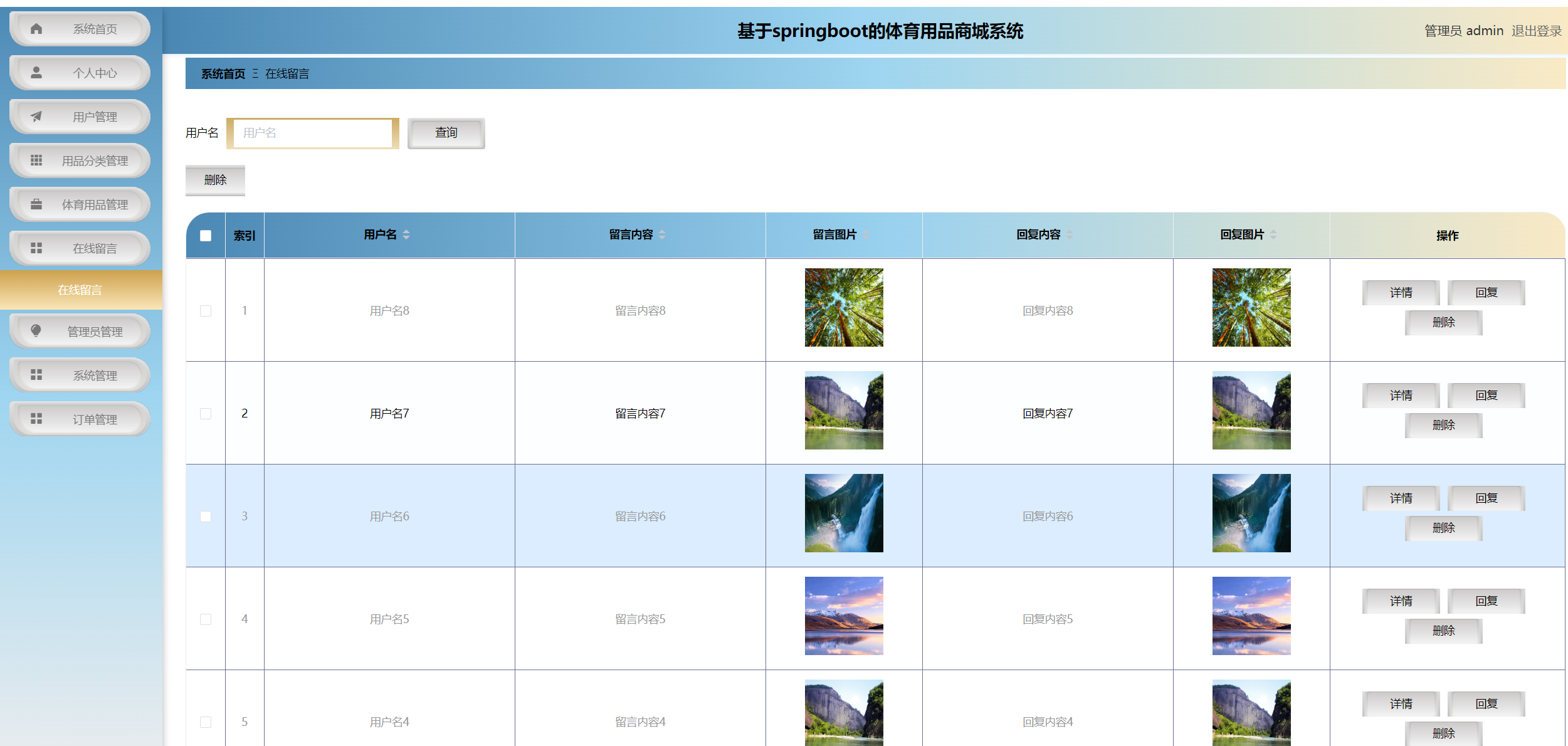The height and width of the screenshot is (746, 1568).
Task: Sort by the 回复图片 column arrows
Action: 1273,234
